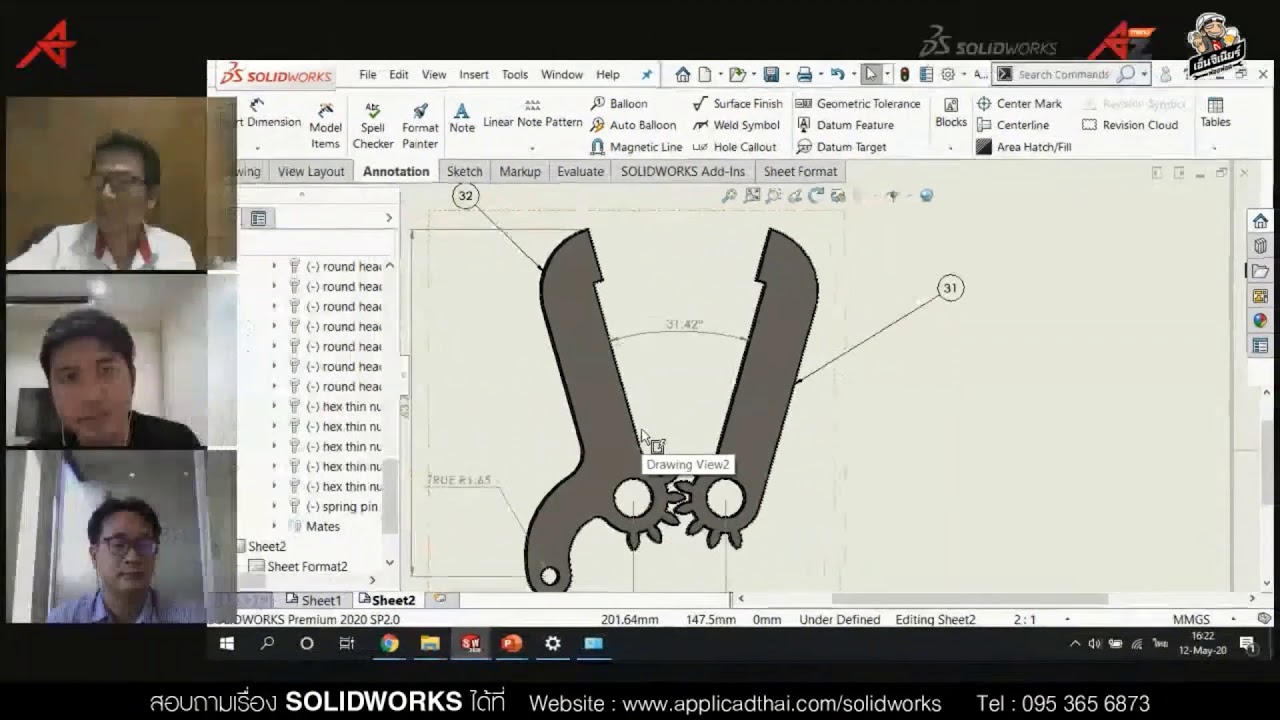Click the 31.42° angle dimension
1280x720 pixels.
[684, 325]
